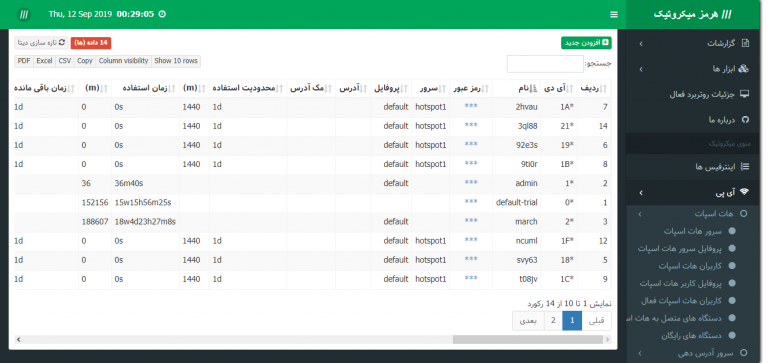Reveal the masked password for march row
Screen dimensions: 768x363
coord(471,221)
